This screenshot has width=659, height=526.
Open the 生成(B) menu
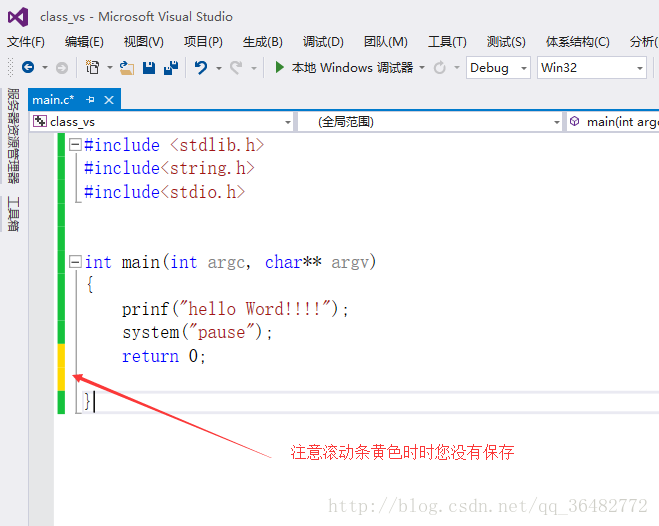263,42
